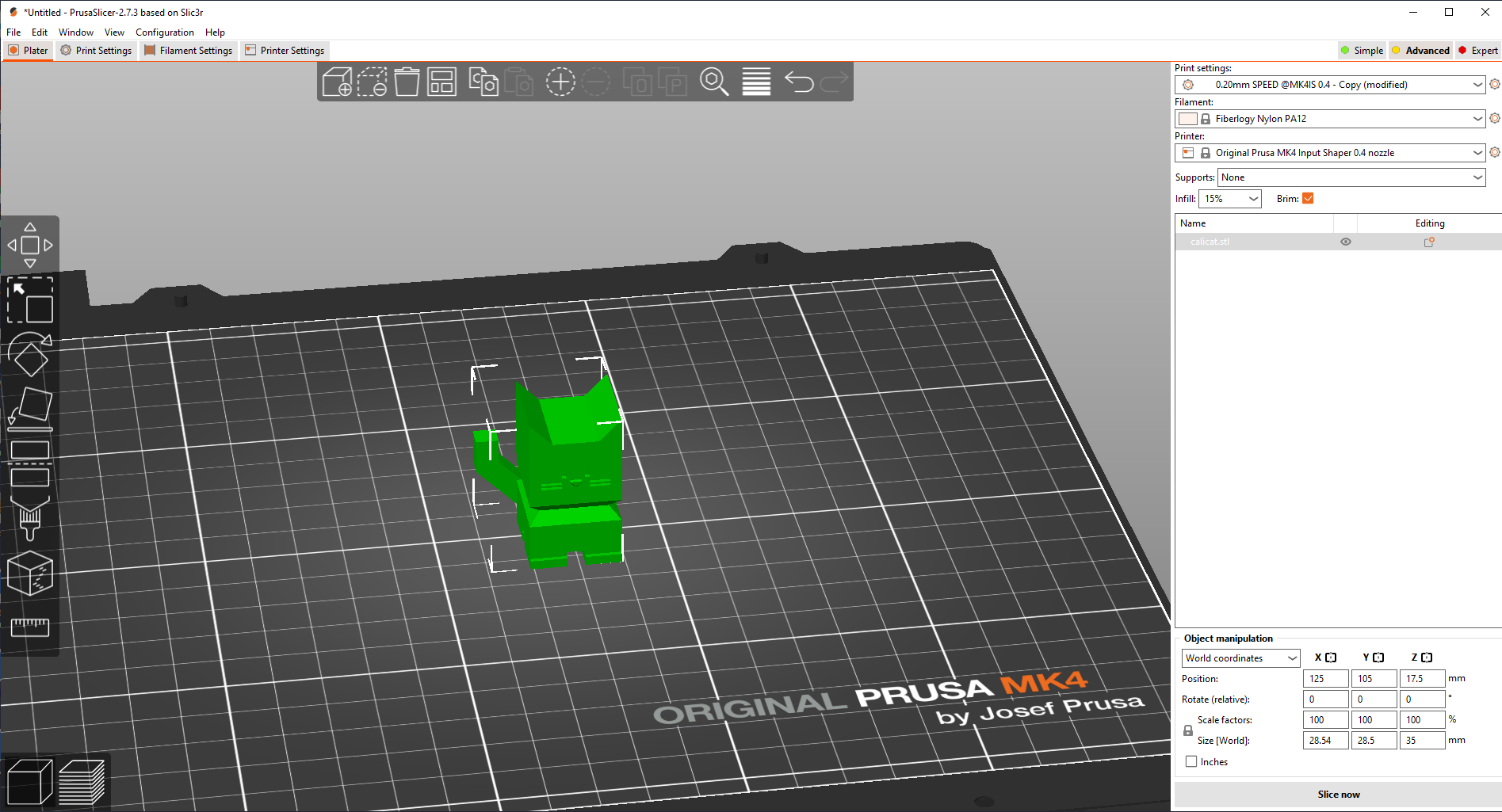Click the Split to objects icon
Screen dimensions: 1502x812
pos(637,82)
